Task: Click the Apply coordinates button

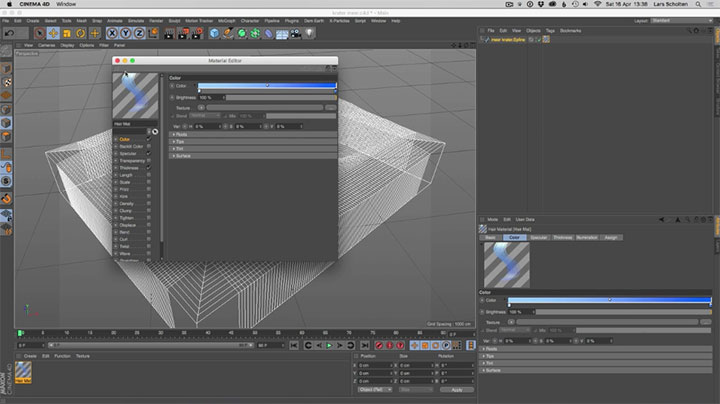Action: click(x=456, y=390)
